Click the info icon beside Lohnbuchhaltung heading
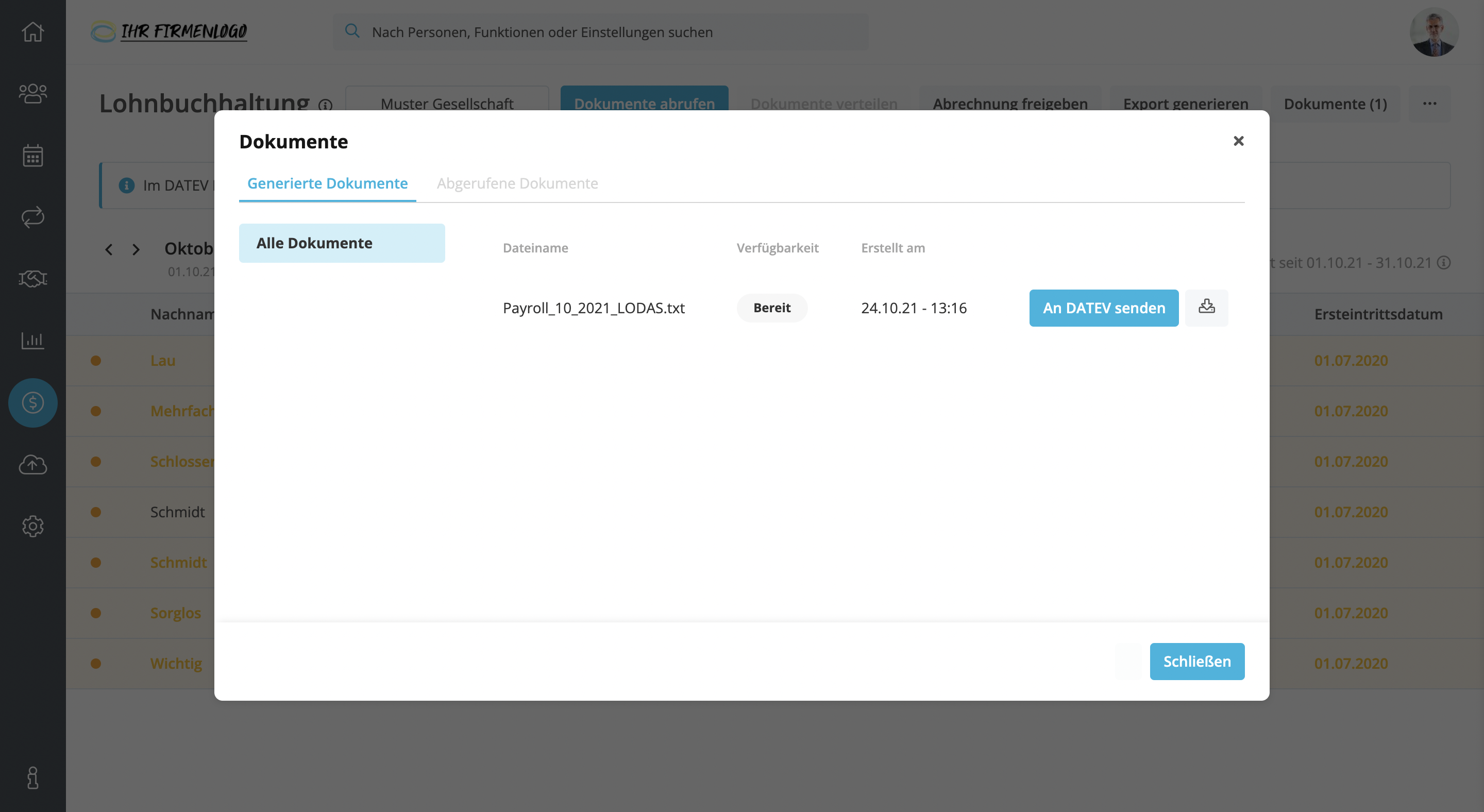 326,106
